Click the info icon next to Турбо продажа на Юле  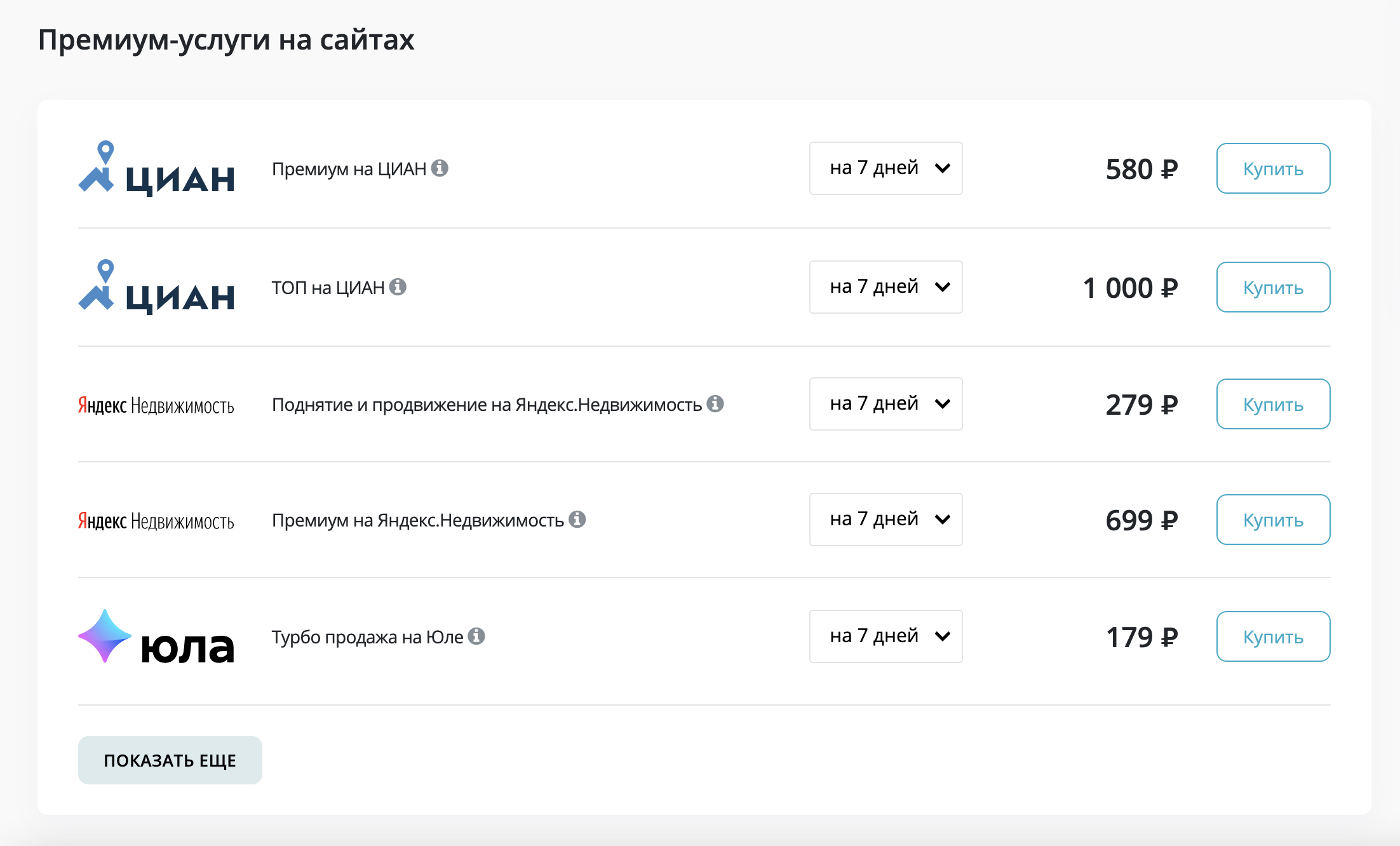(476, 636)
